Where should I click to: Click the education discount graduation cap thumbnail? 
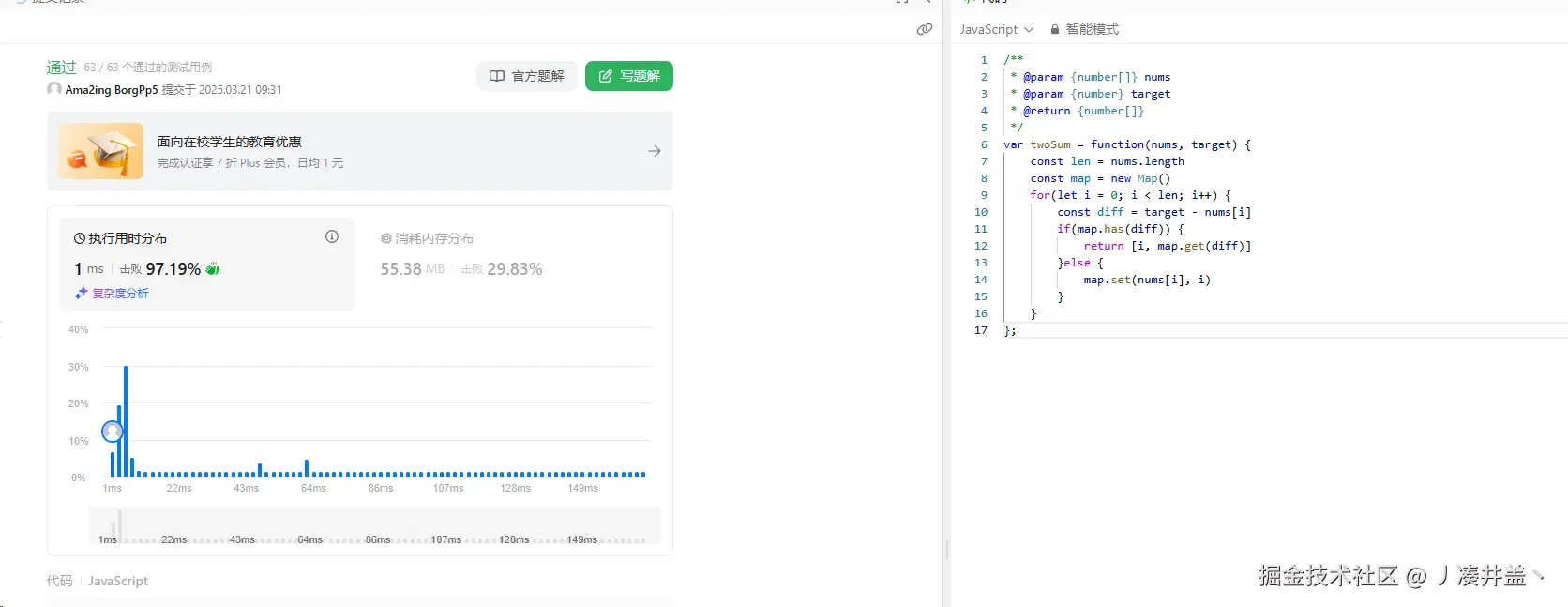pos(100,151)
